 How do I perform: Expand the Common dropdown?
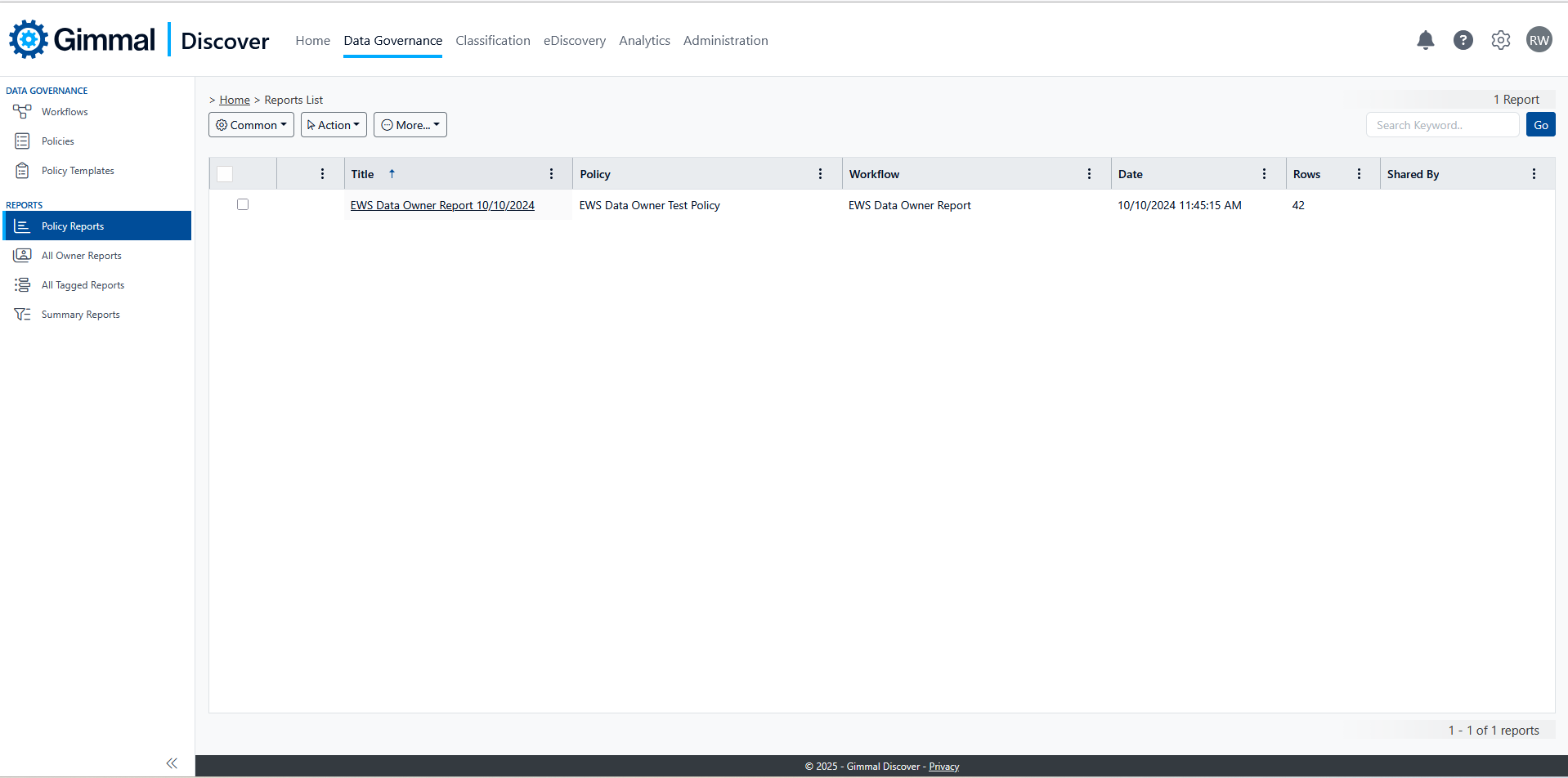point(251,125)
